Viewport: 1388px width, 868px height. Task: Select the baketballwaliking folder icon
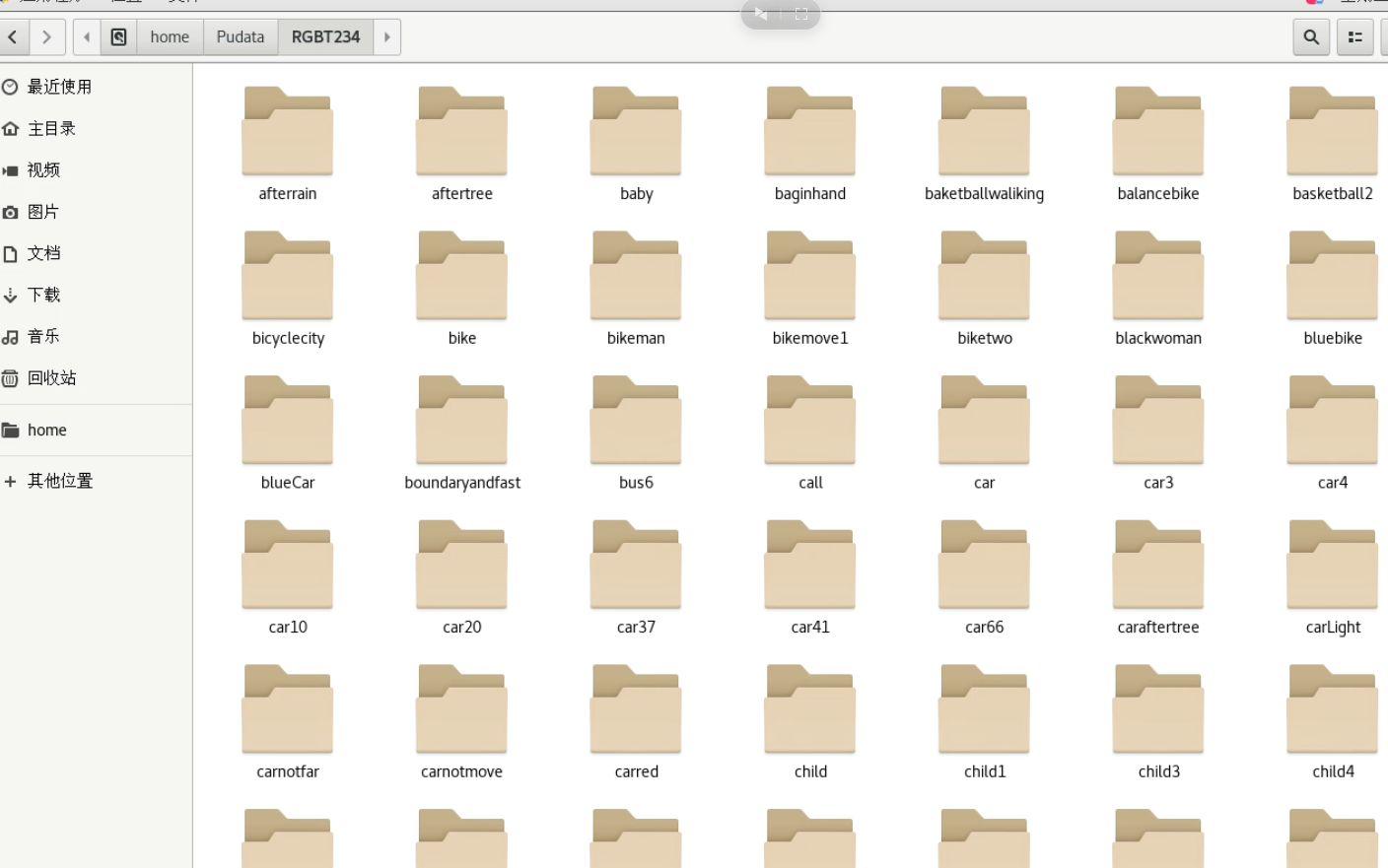coord(984,131)
